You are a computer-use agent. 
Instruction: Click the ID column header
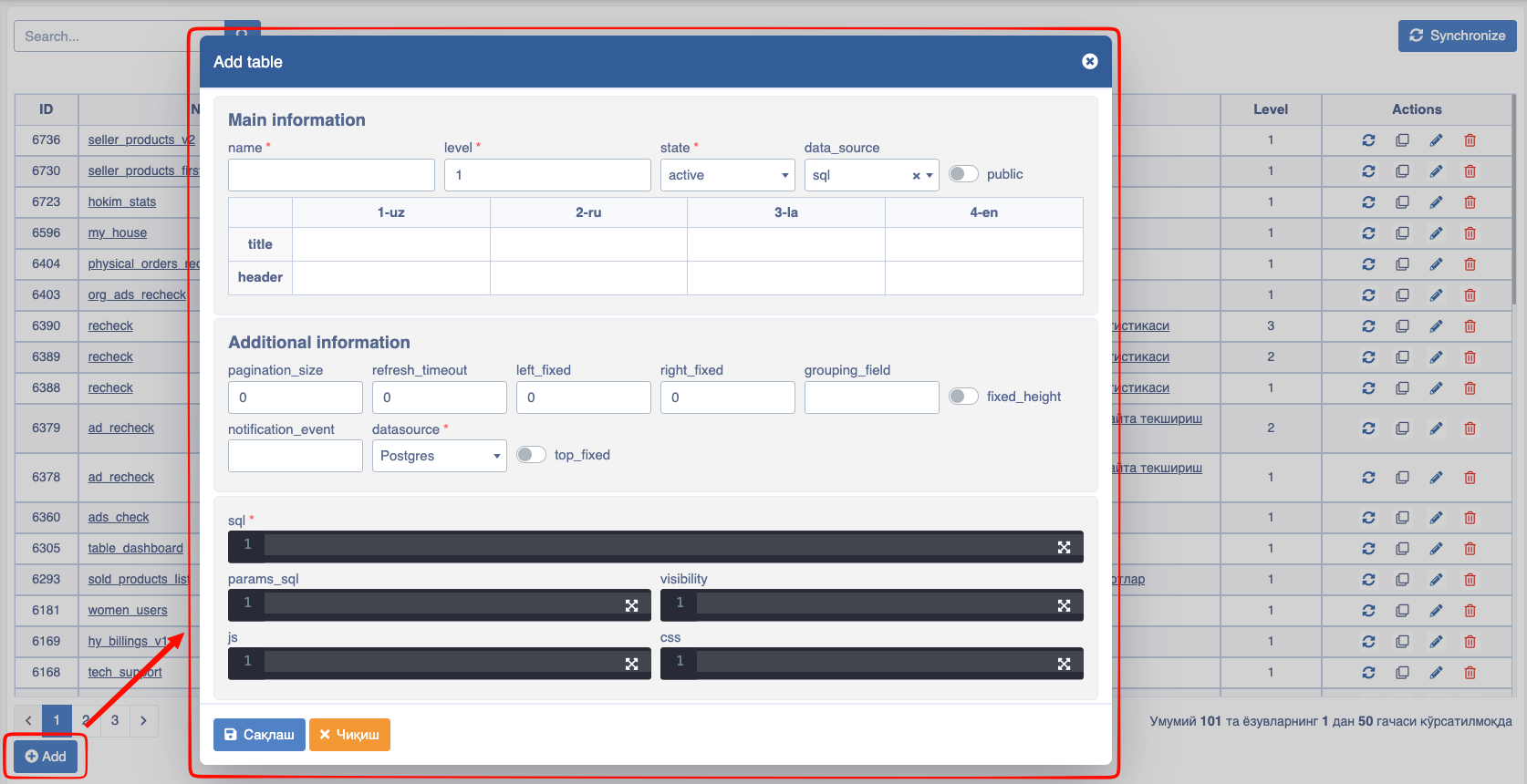(x=47, y=109)
